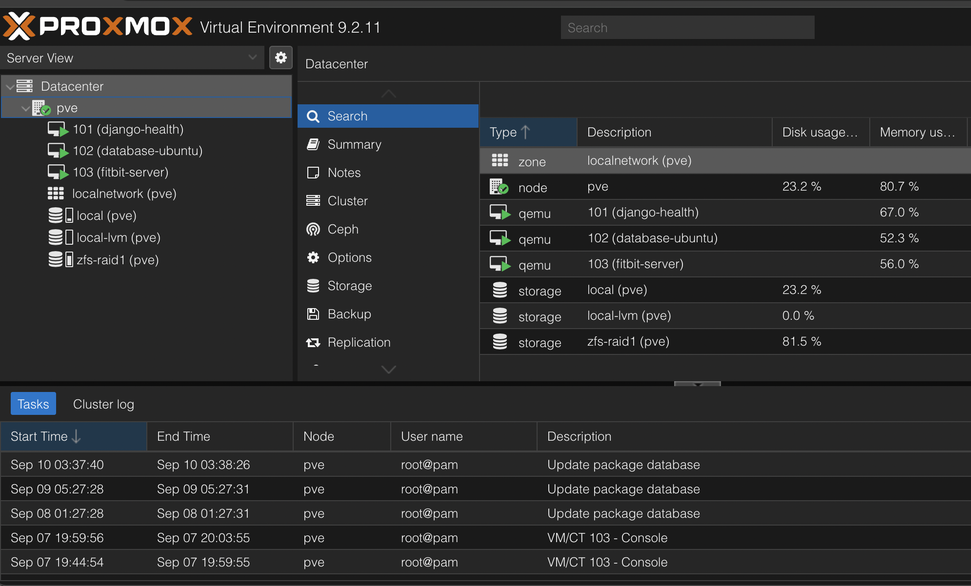Open the Storage menu item
The image size is (971, 586).
point(388,286)
